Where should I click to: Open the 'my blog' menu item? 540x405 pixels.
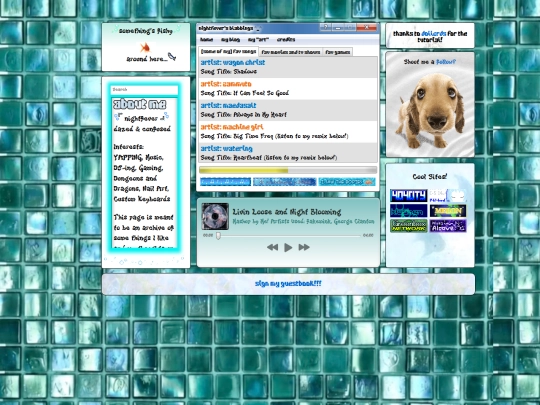tap(230, 40)
